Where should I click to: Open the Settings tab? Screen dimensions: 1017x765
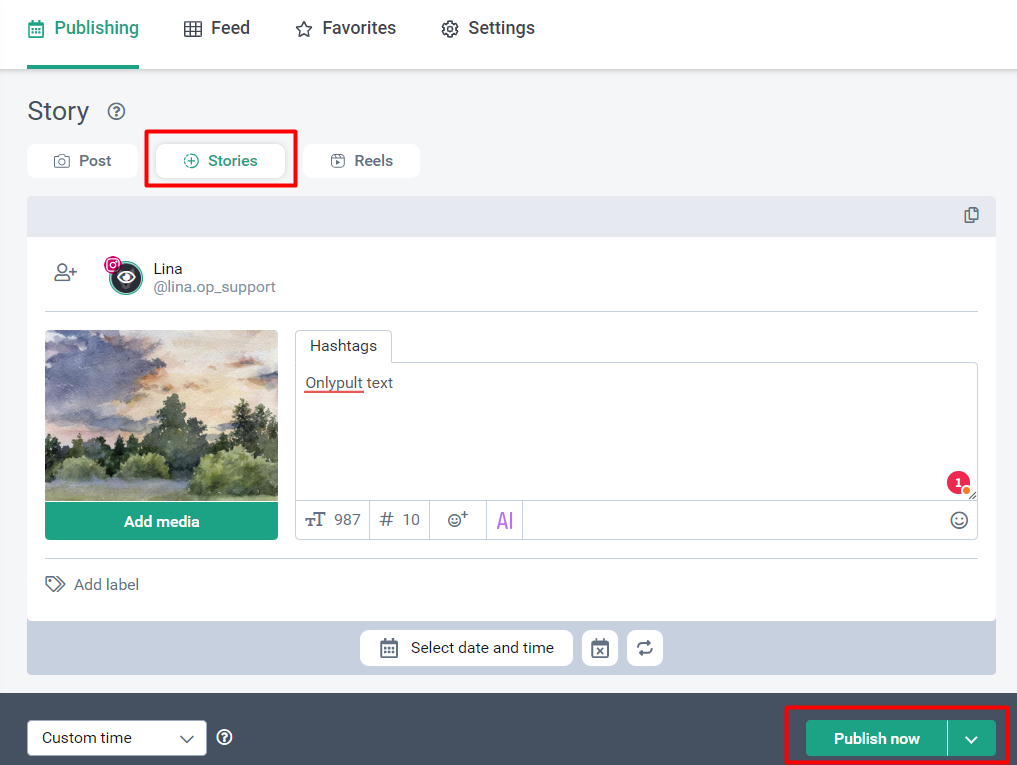(x=488, y=28)
